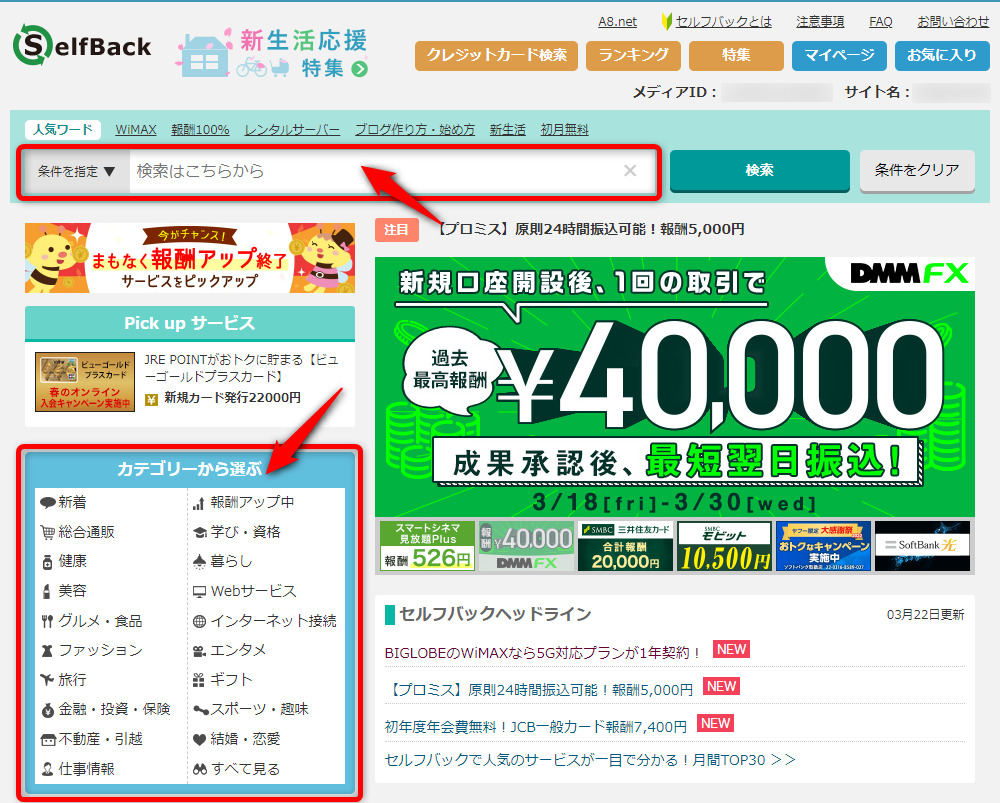The image size is (1000, 803).
Task: Select the SMBCモビット 10,500円 thumbnail
Action: point(724,546)
